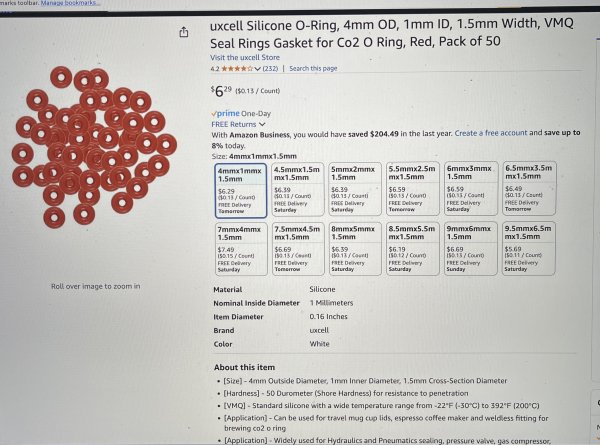
Task: Choose the 6mmx3mmx1.5mm size tile
Action: click(471, 188)
